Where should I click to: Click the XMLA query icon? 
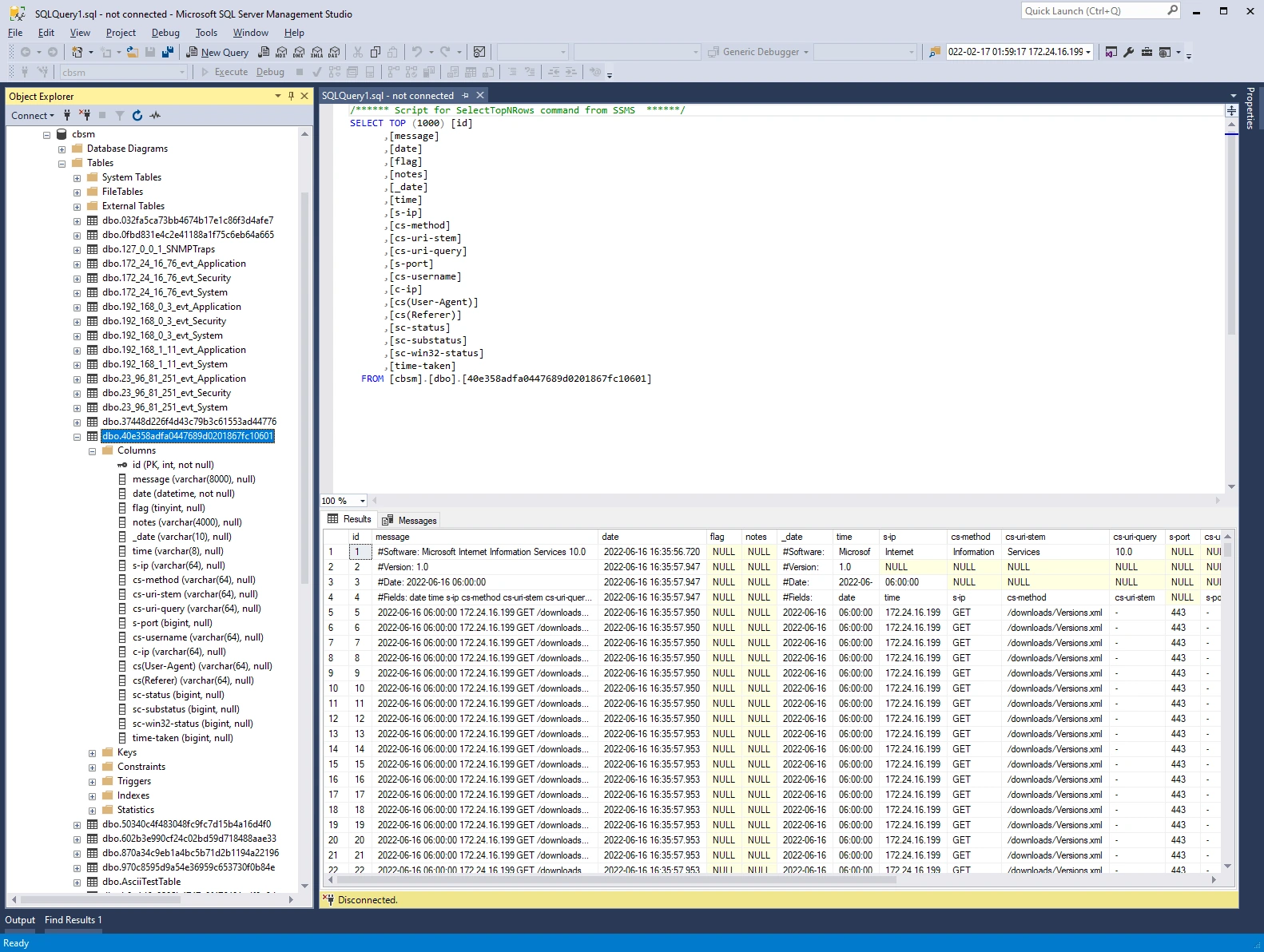(317, 52)
